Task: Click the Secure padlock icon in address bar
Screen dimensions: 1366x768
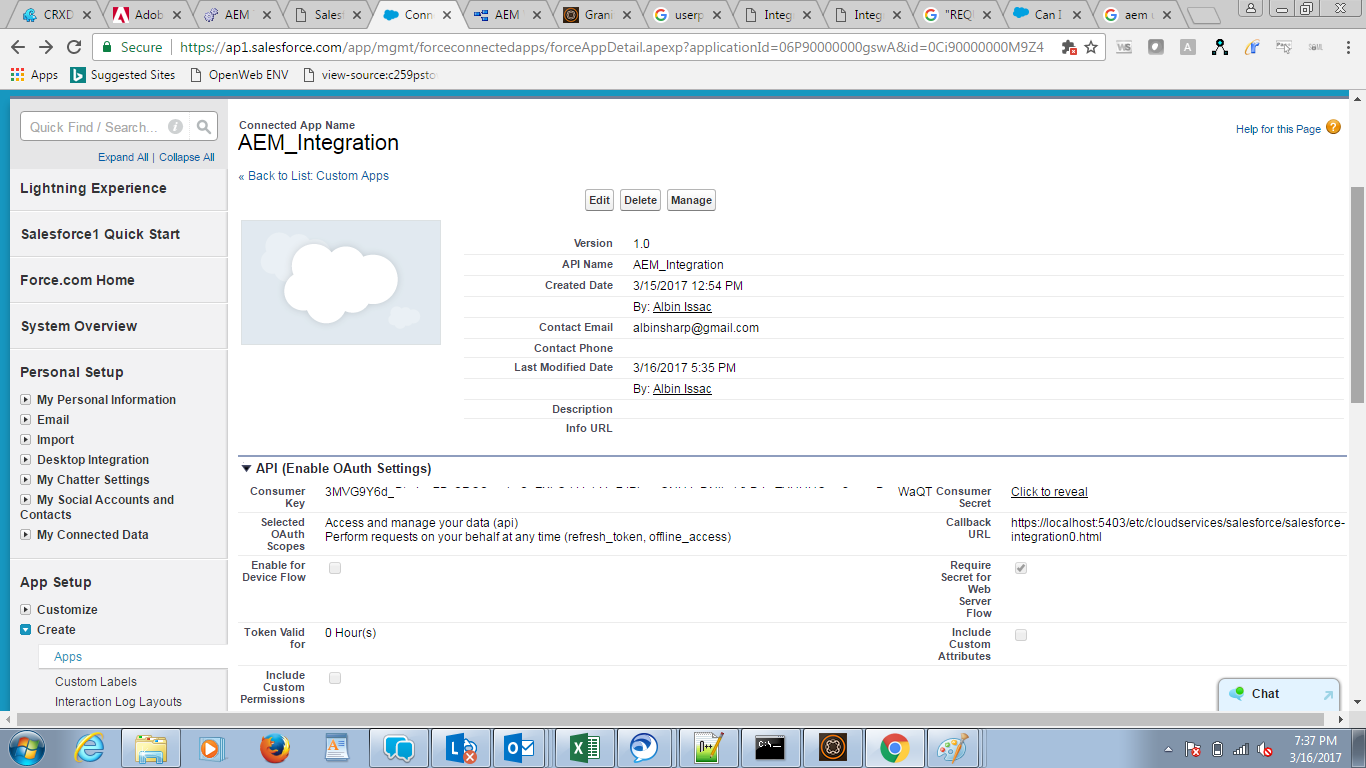Action: 108,46
